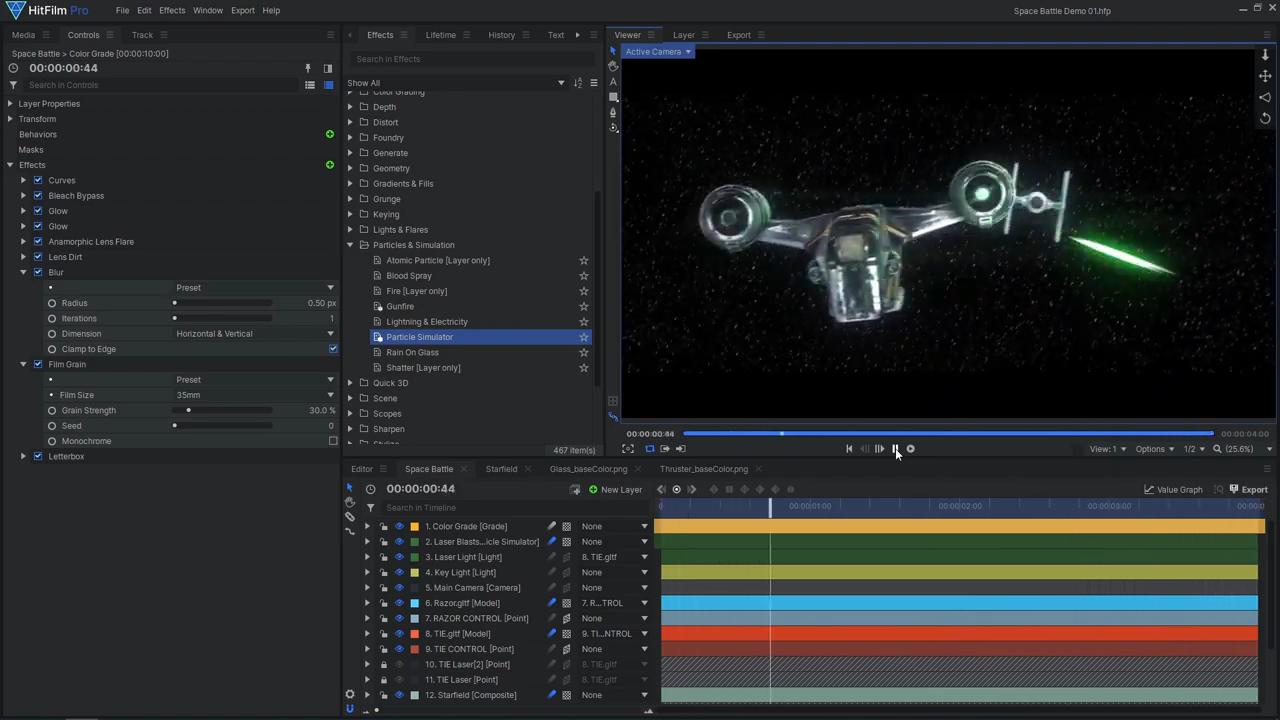
Task: Select the viewer selection arrow tool
Action: tap(613, 51)
